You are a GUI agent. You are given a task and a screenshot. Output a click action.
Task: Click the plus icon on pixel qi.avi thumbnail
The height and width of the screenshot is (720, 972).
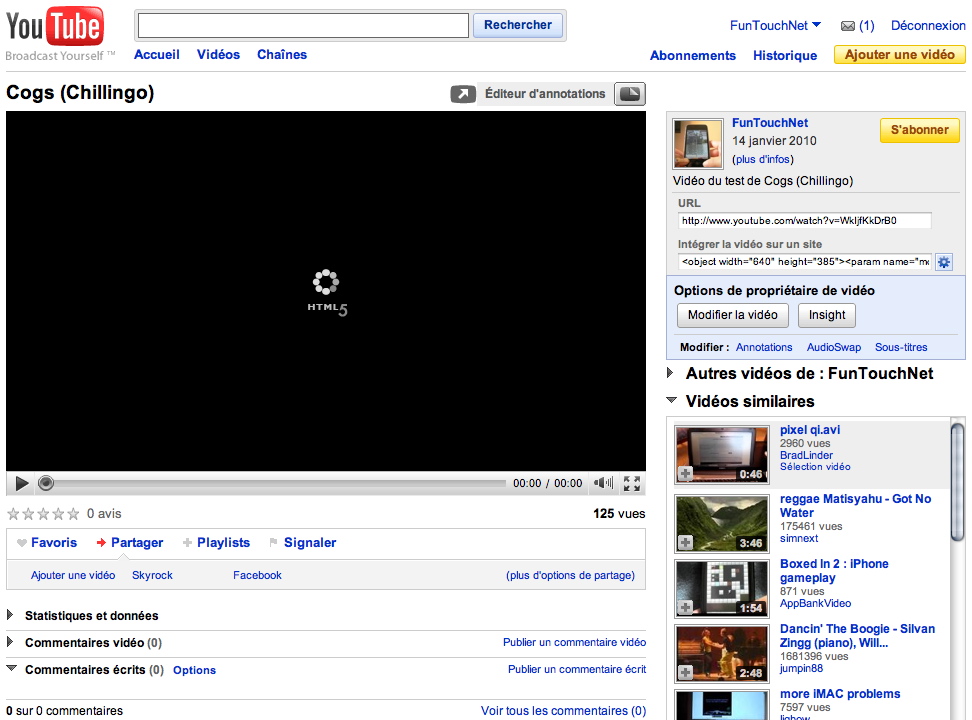point(685,474)
